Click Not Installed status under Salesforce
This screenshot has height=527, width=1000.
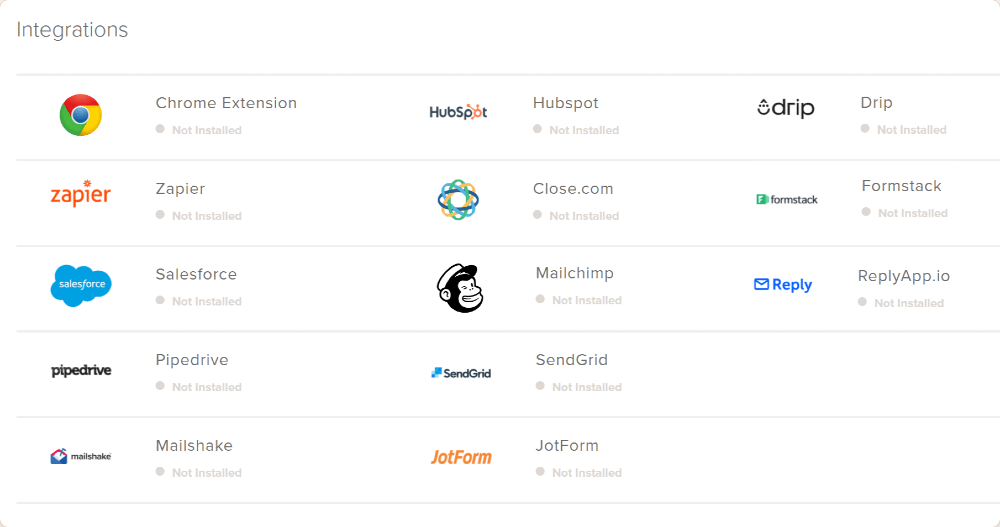coord(199,301)
